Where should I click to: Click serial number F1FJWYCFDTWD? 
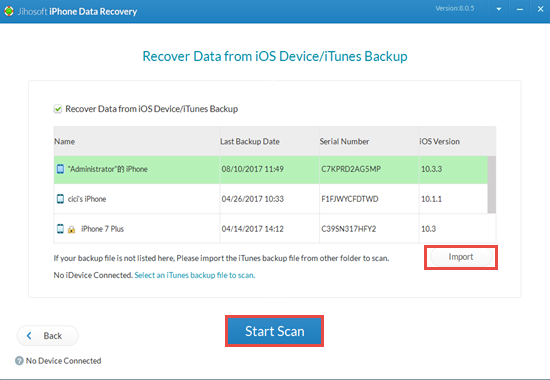click(350, 199)
